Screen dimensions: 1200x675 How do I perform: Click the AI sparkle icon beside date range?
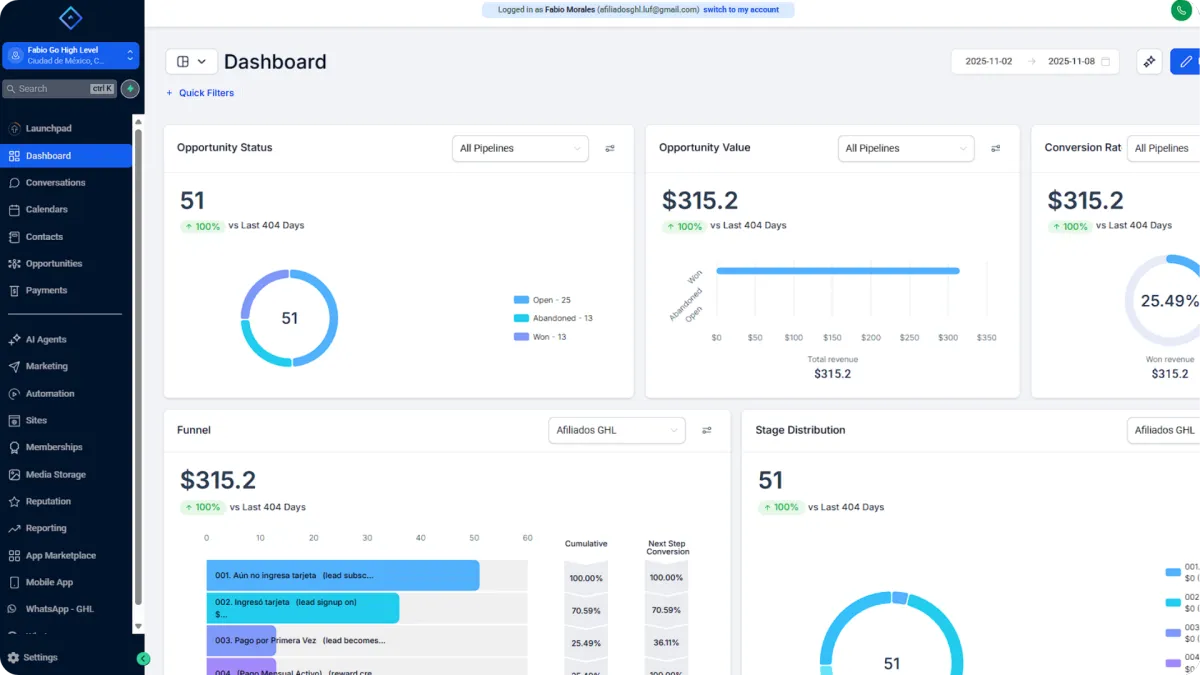click(1149, 62)
